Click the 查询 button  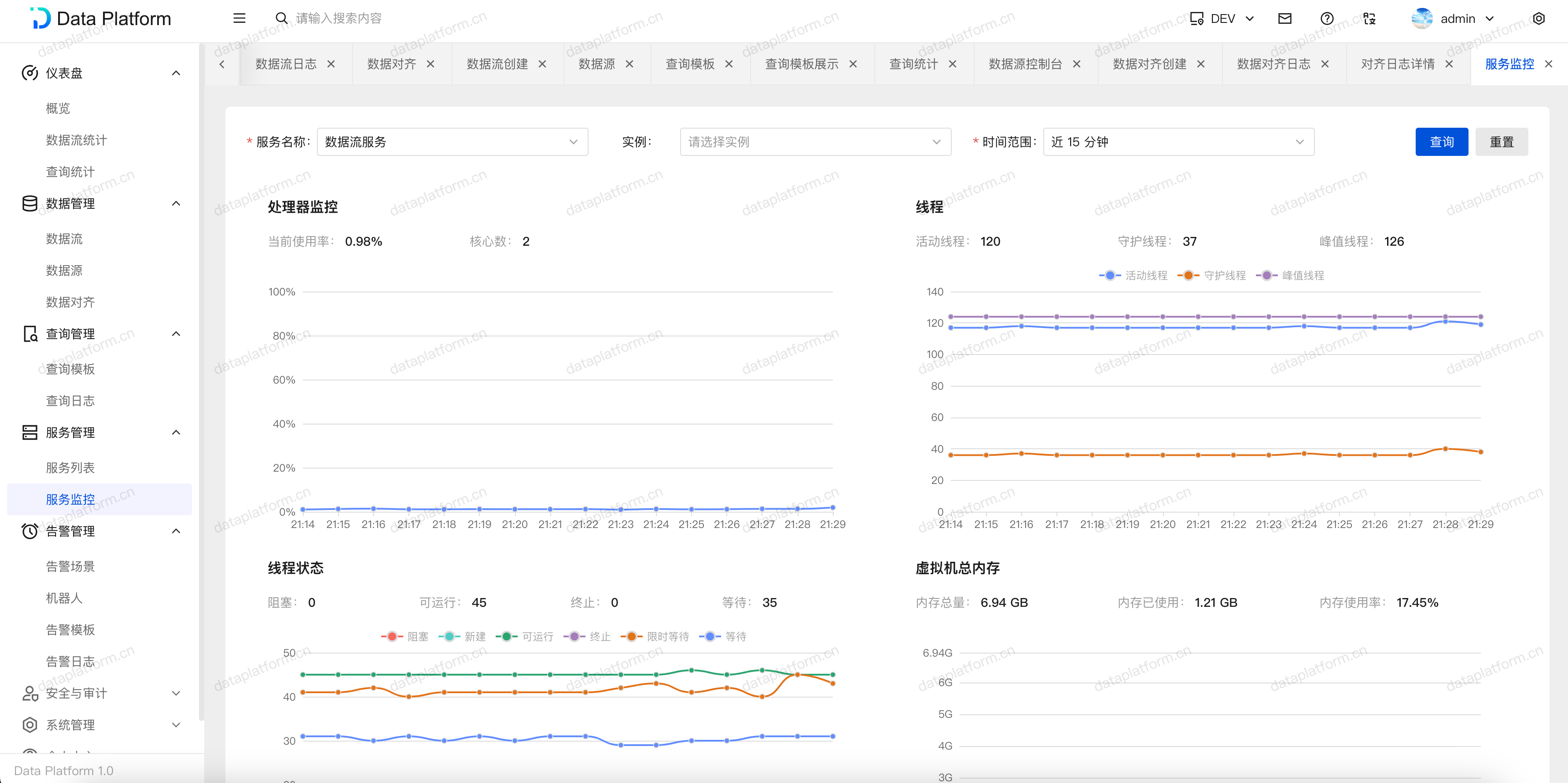tap(1441, 142)
